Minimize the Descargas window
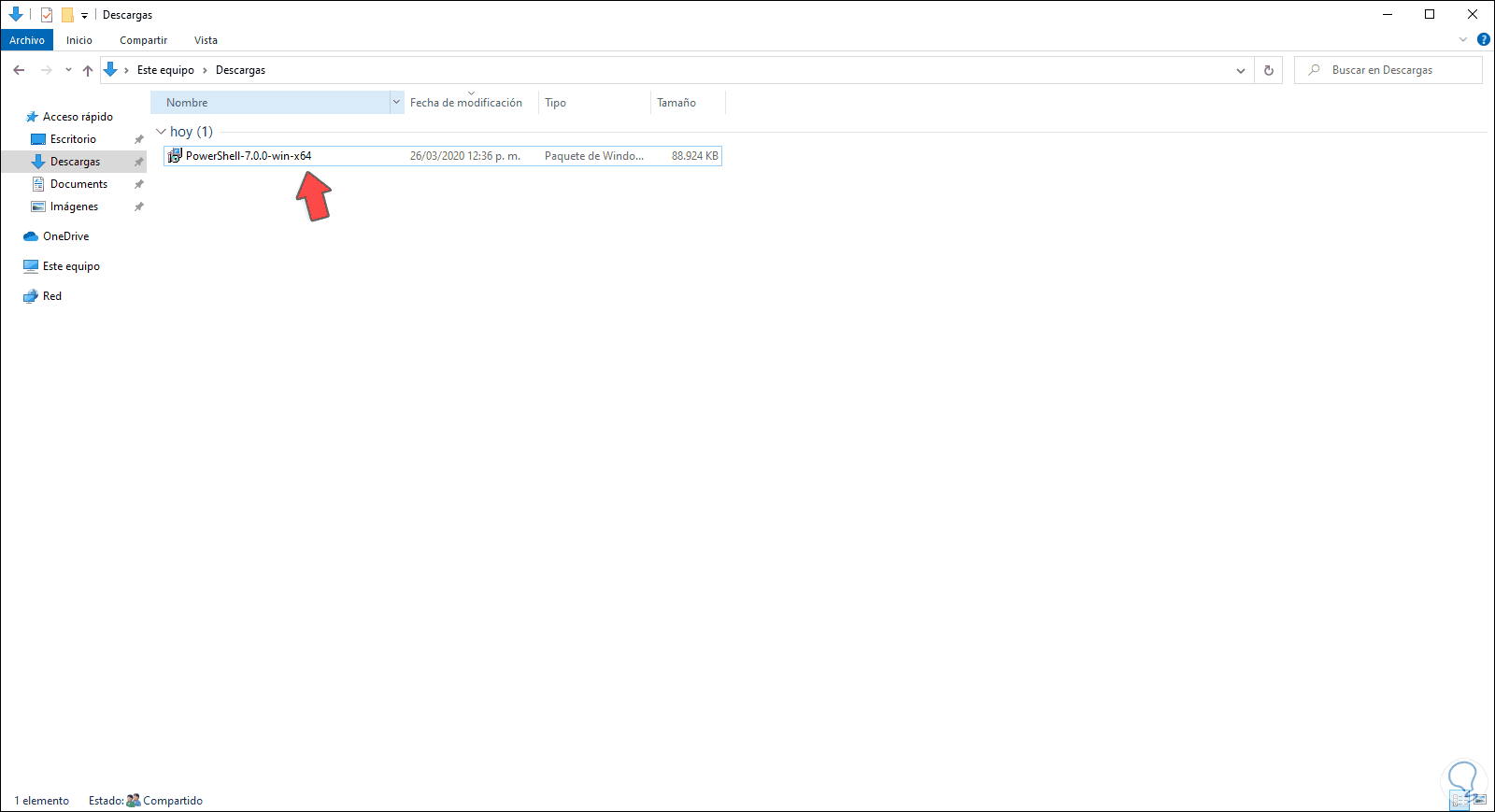This screenshot has width=1495, height=812. pyautogui.click(x=1388, y=14)
